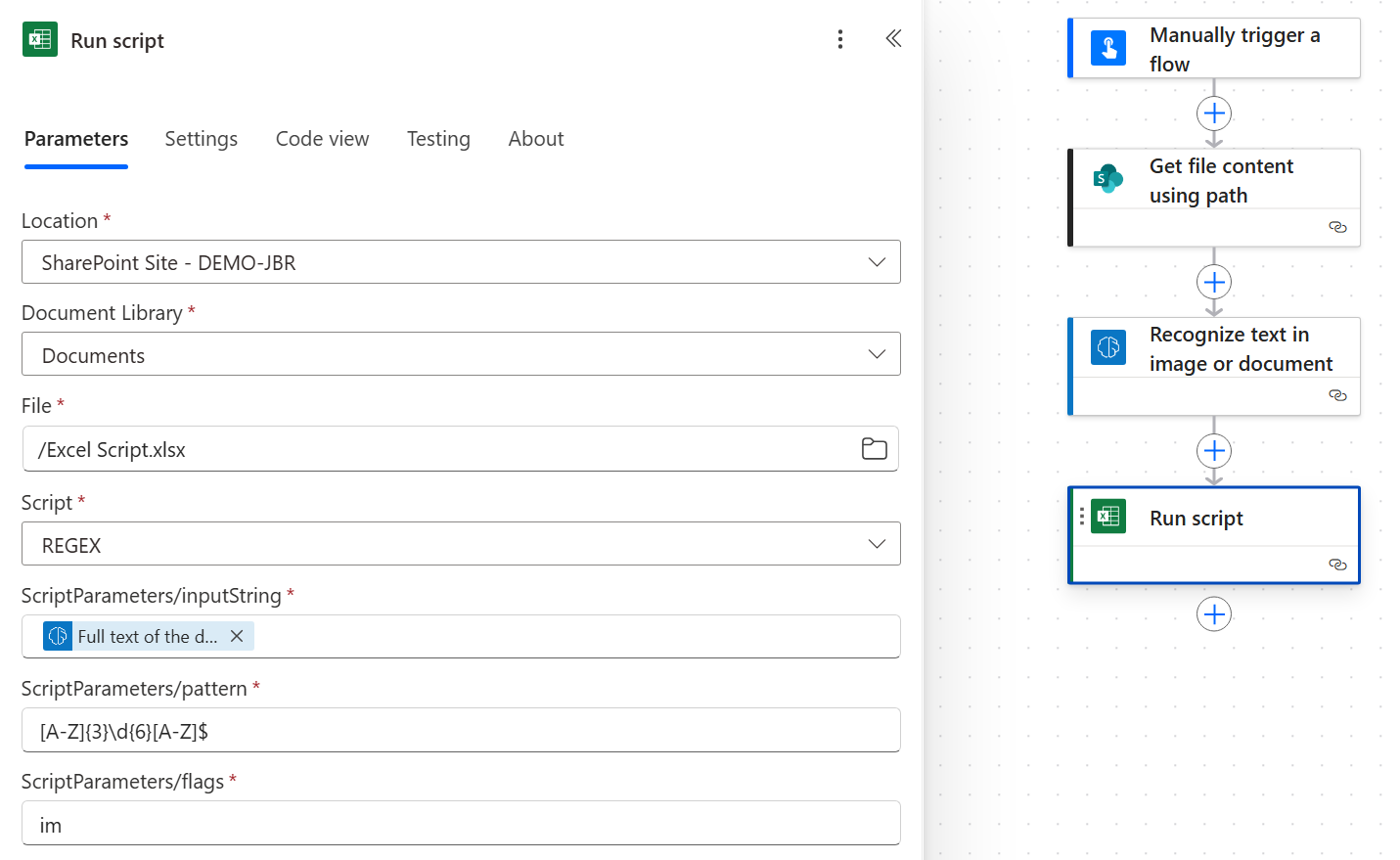Click the ScriptParameters/flags field
The height and width of the screenshot is (860, 1400).
pyautogui.click(x=460, y=824)
